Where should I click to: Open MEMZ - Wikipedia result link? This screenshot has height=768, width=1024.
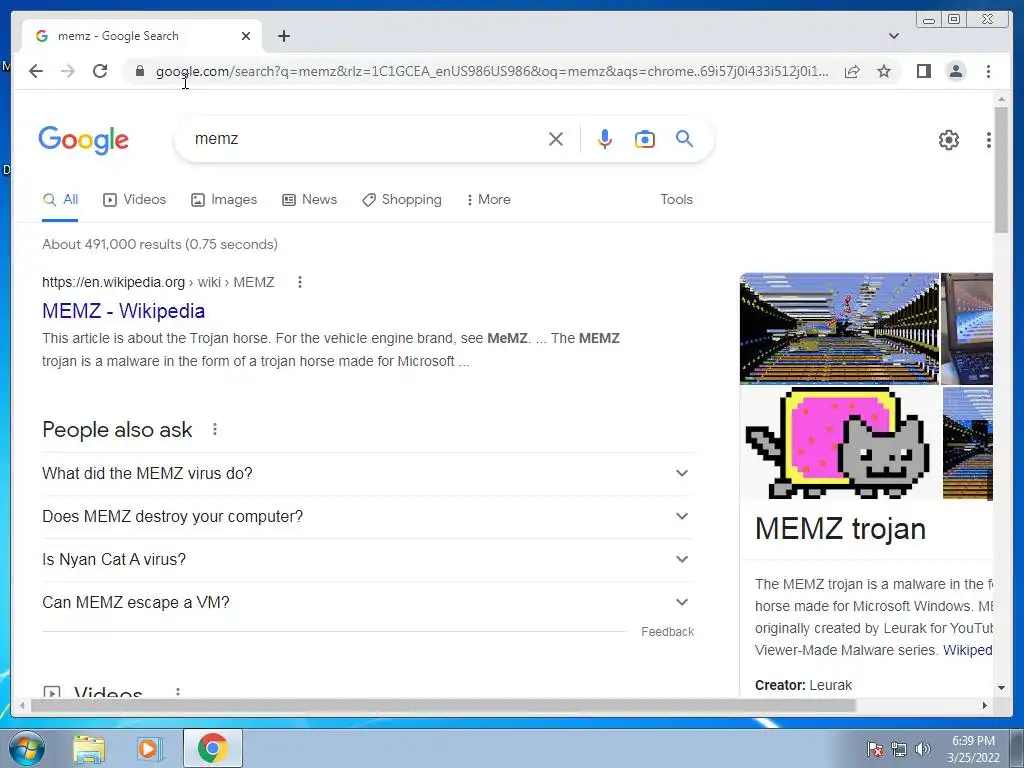pos(123,311)
